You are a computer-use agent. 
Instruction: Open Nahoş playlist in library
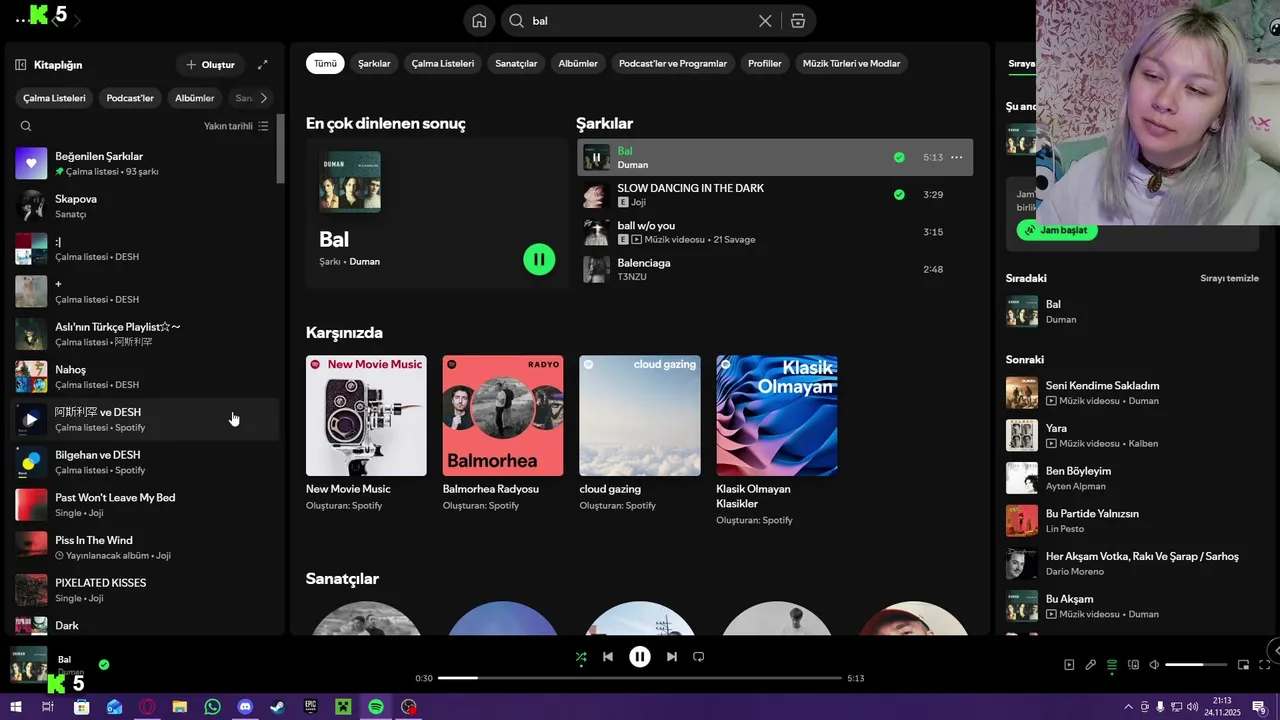[145, 377]
